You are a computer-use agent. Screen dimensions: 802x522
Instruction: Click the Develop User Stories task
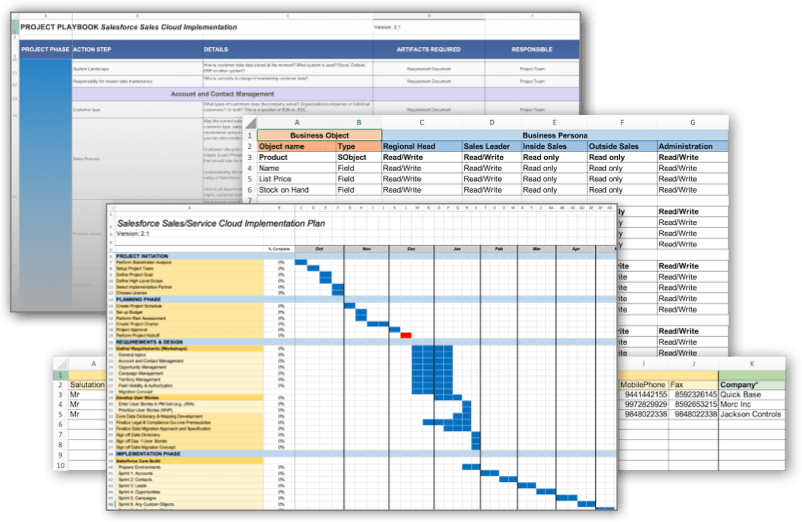pos(189,398)
